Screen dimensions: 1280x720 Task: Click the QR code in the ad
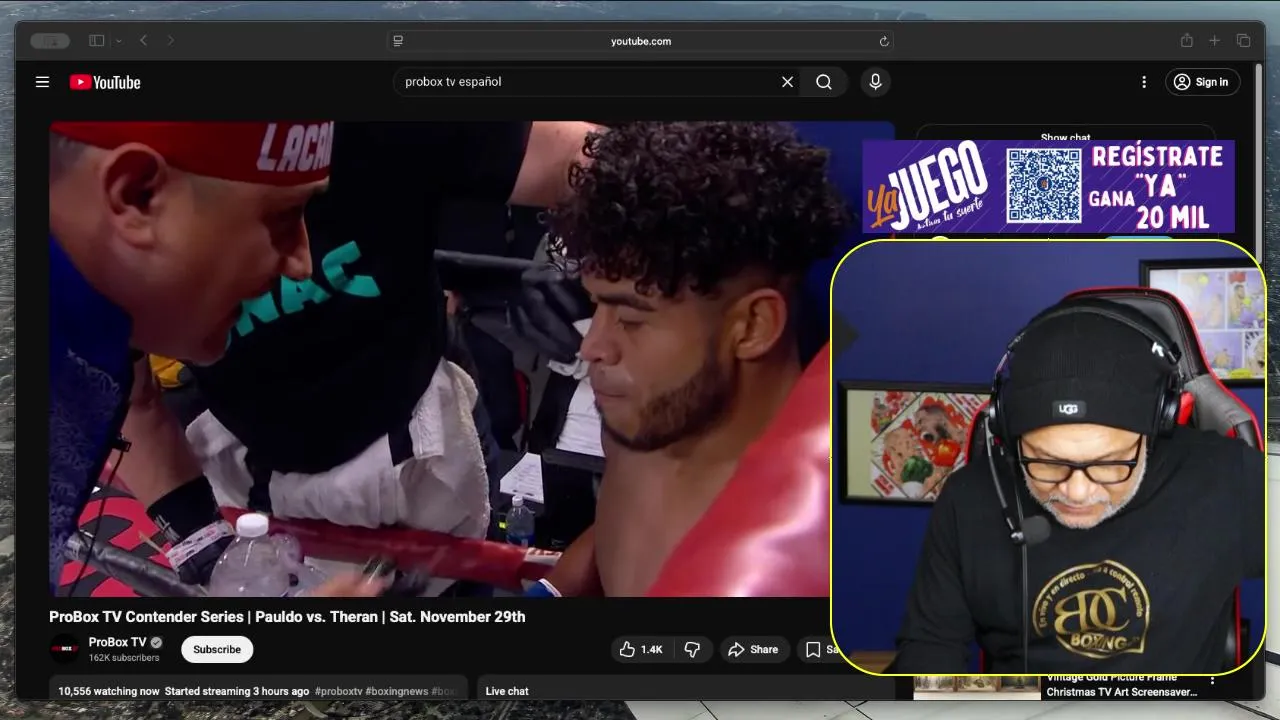1043,185
